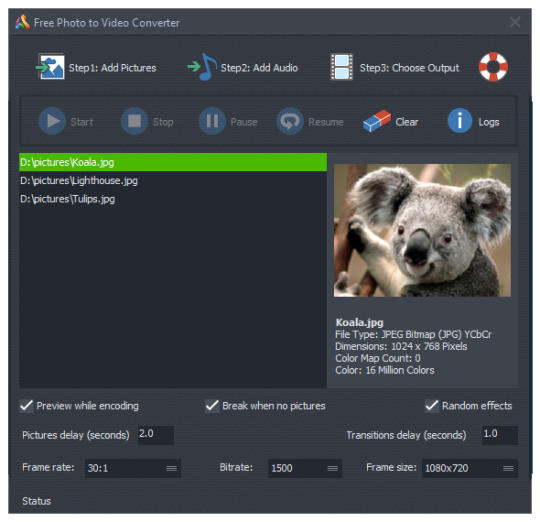Click the Color: 16 Million Colors text
This screenshot has height=522, width=540.
click(x=385, y=370)
